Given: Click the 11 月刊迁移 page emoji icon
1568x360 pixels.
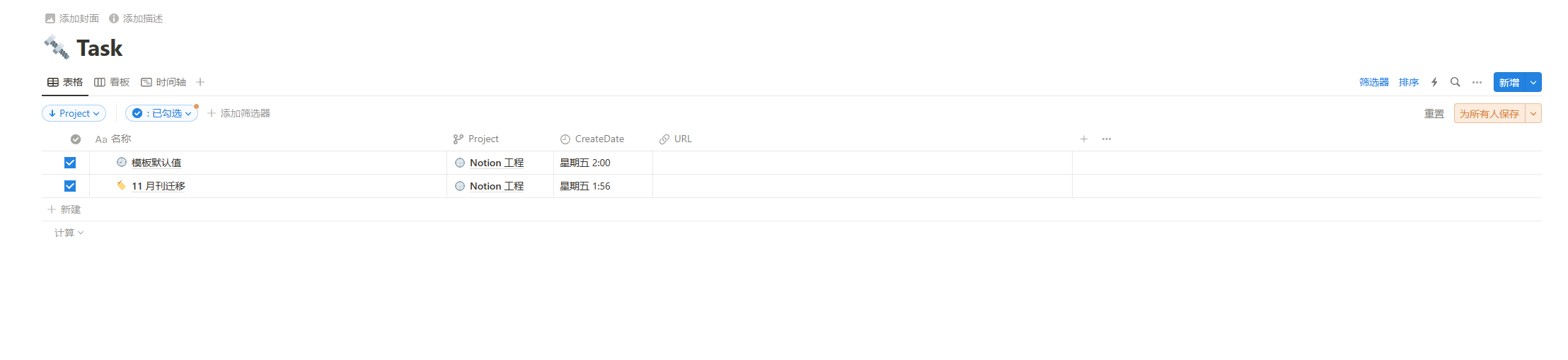Looking at the screenshot, I should tap(122, 185).
